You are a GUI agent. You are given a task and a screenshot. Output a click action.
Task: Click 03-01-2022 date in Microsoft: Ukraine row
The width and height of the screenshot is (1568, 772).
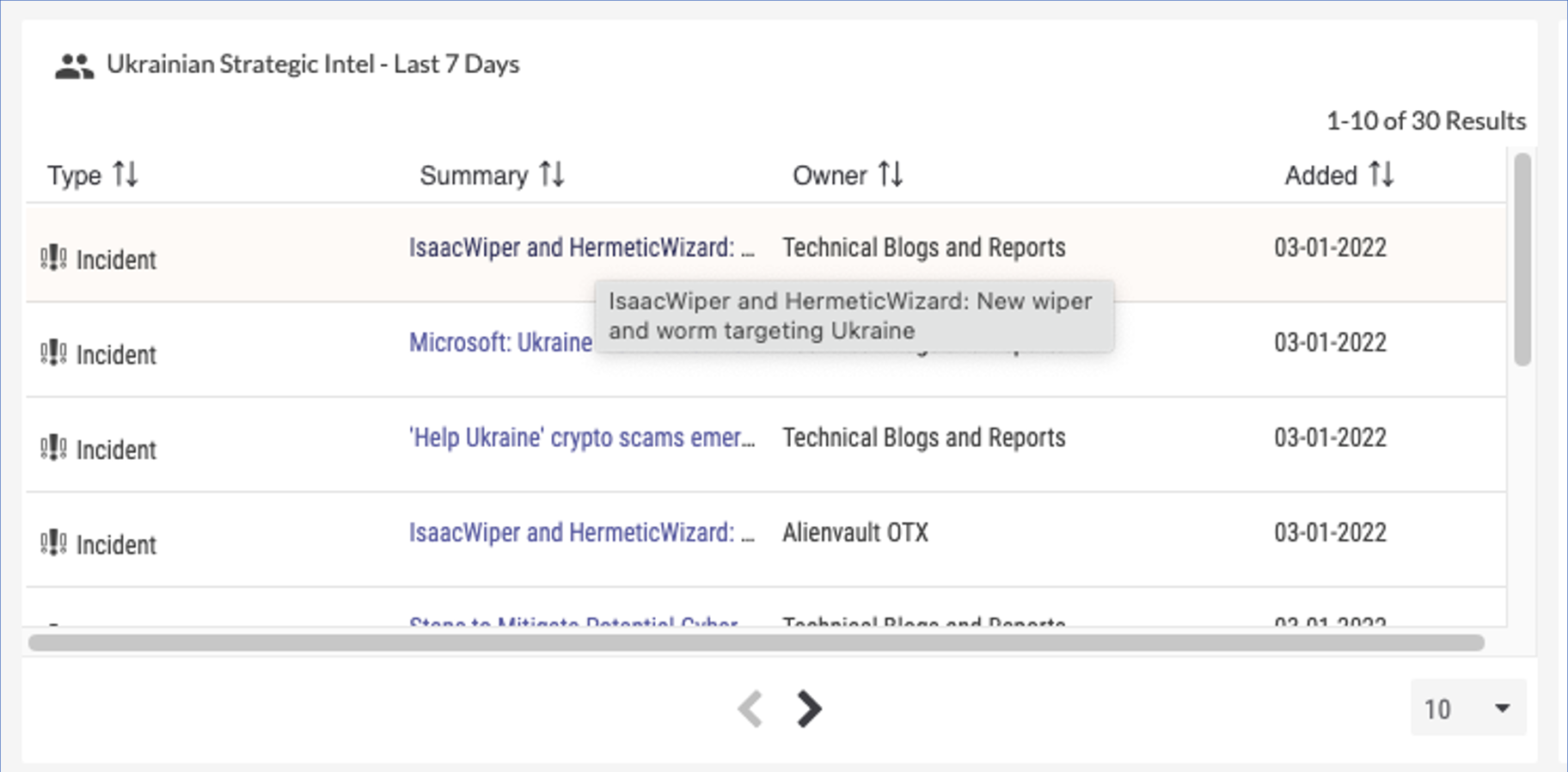[x=1330, y=343]
